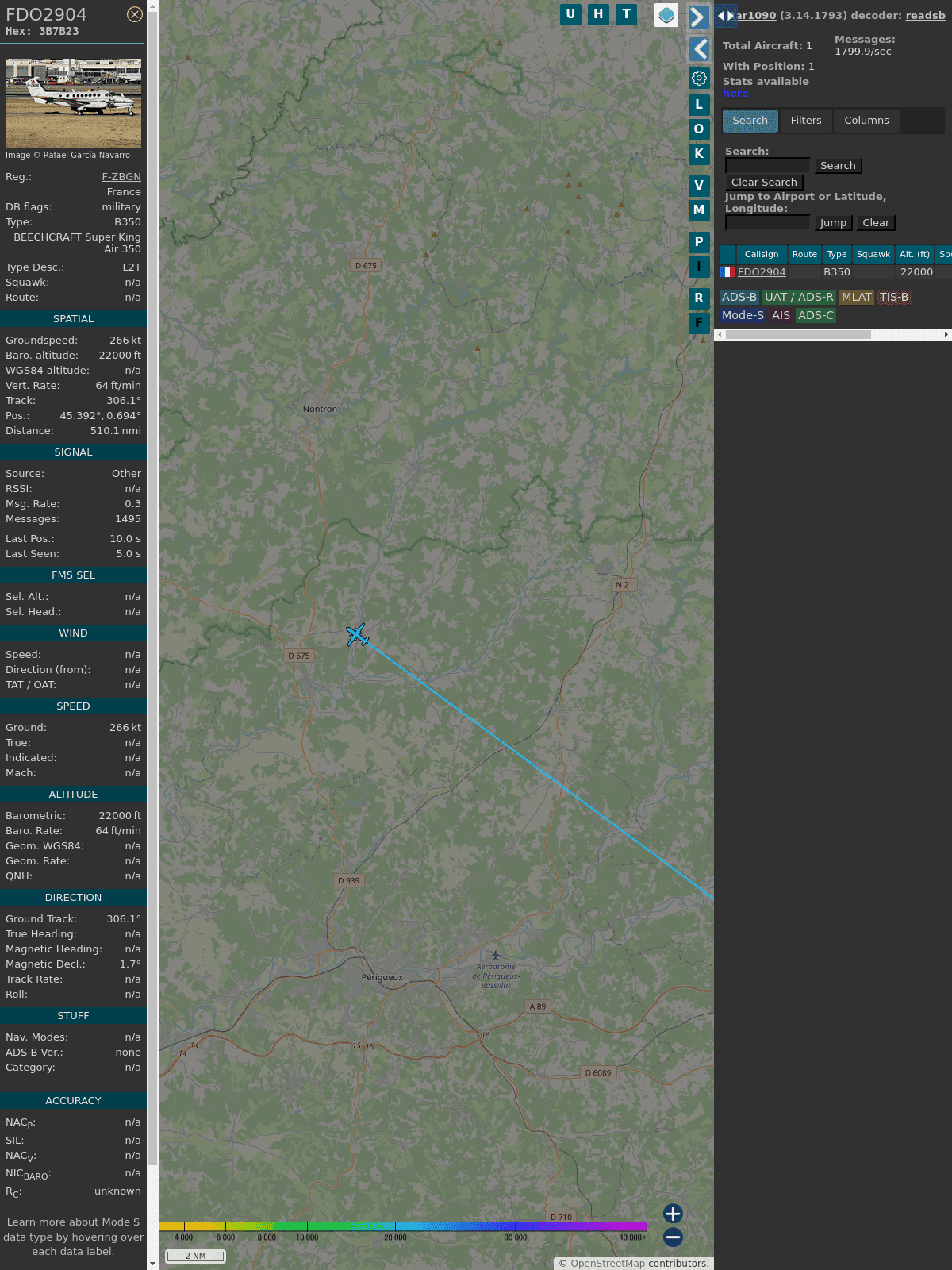This screenshot has width=952, height=1270.
Task: Click the U map button
Action: click(570, 14)
